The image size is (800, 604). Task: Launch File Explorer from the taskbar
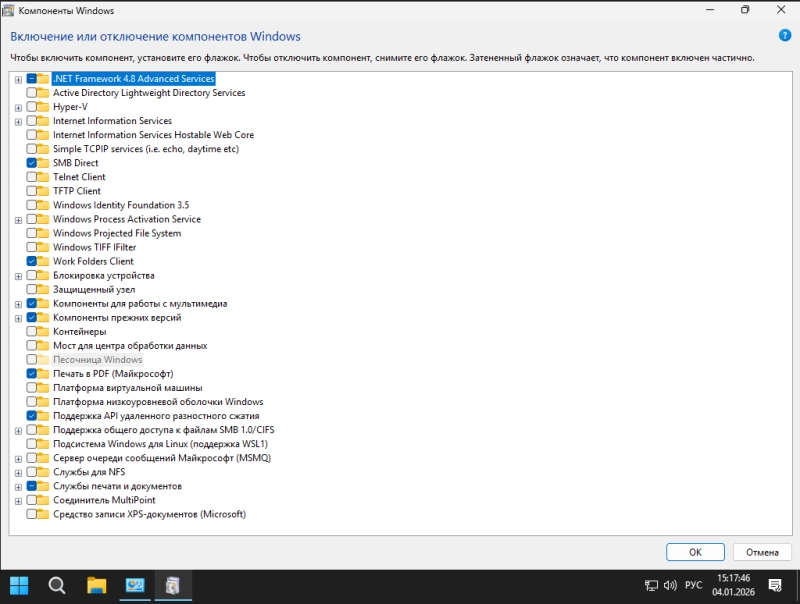(96, 585)
